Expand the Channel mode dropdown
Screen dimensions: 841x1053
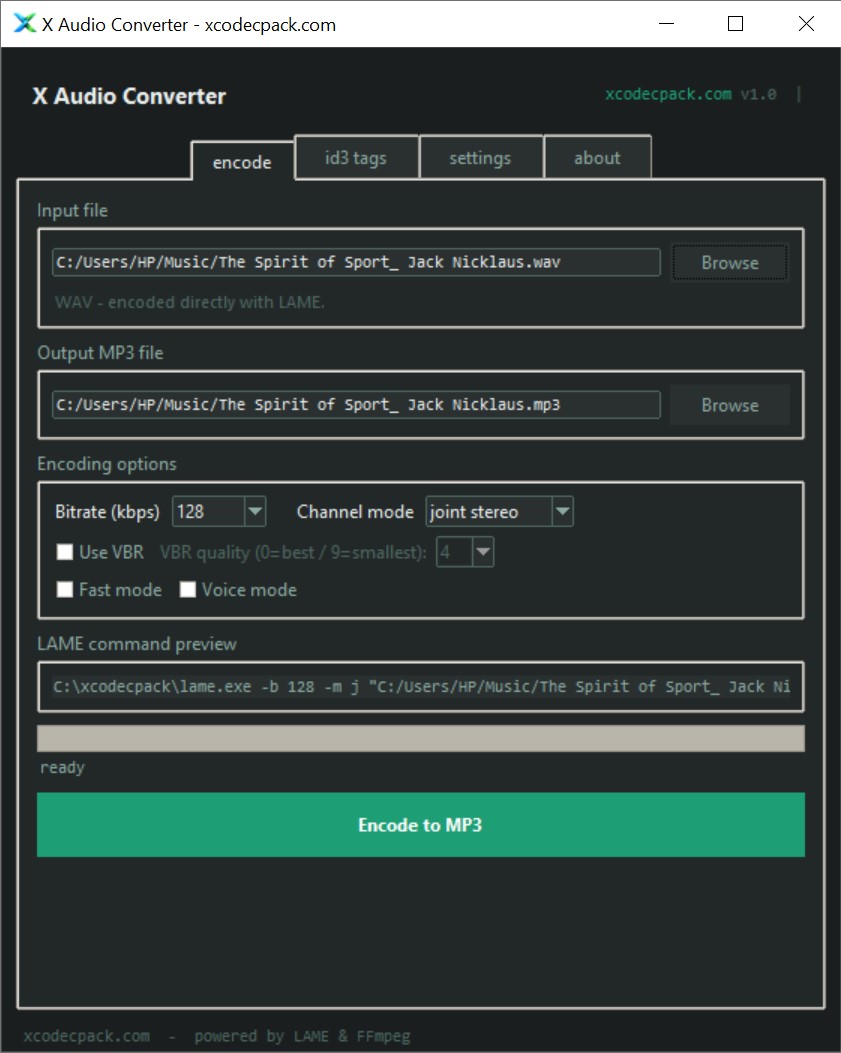pos(562,512)
